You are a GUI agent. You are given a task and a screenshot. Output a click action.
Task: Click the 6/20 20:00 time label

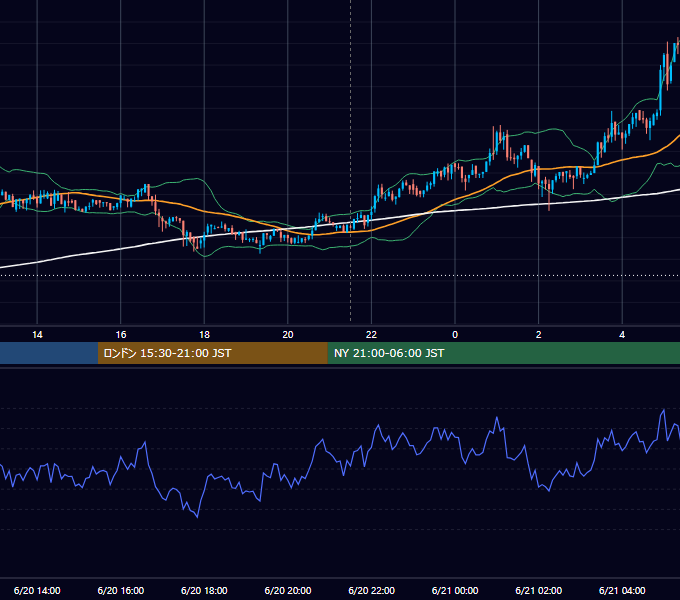click(288, 590)
